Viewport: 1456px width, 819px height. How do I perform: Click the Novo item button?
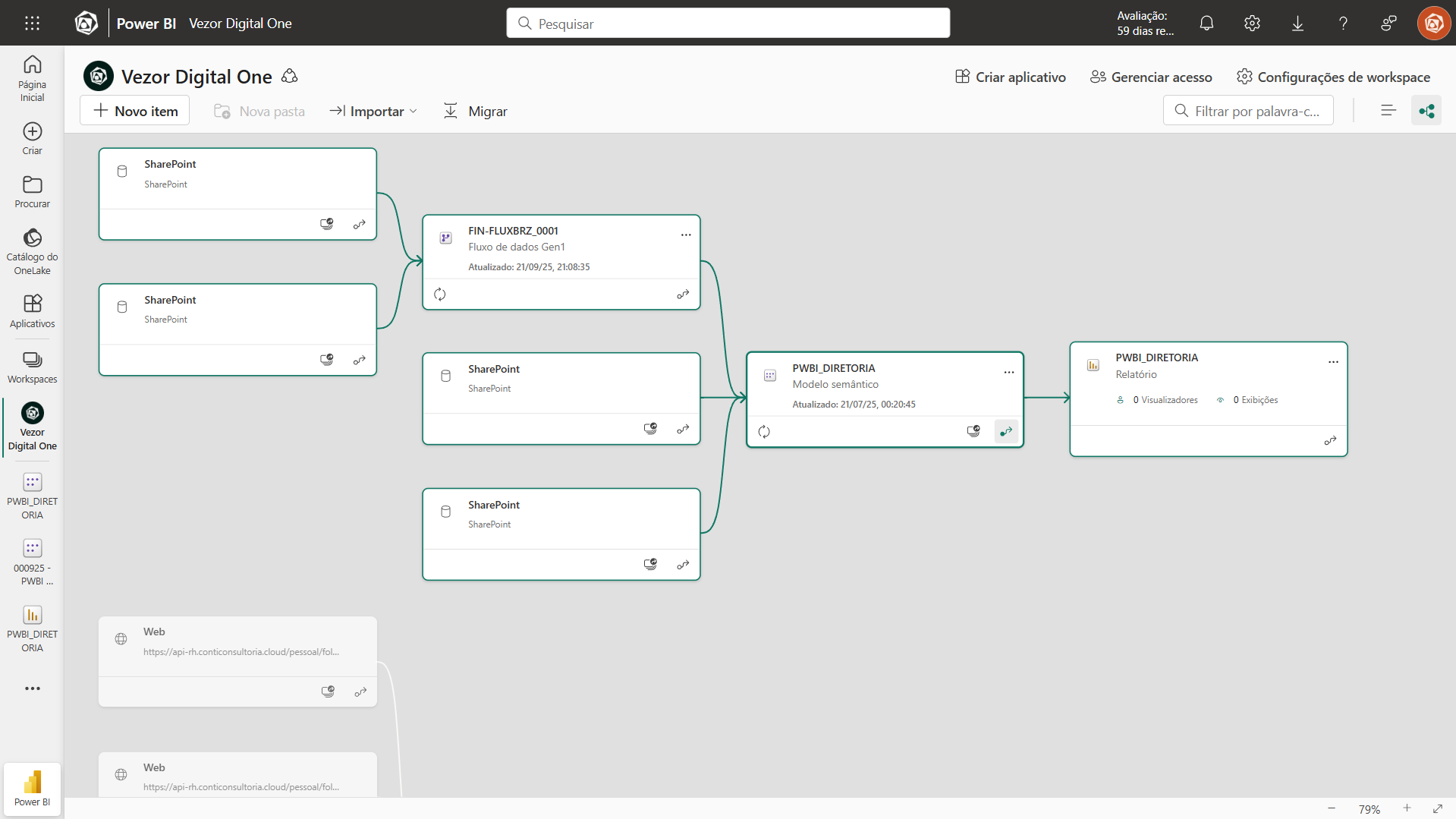coord(135,112)
